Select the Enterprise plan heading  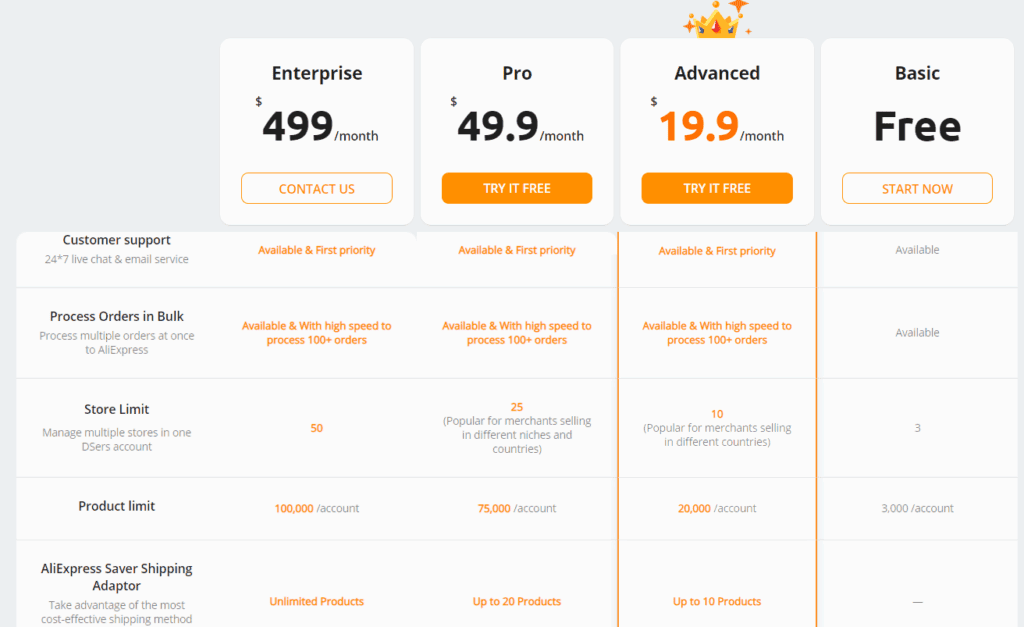tap(317, 73)
